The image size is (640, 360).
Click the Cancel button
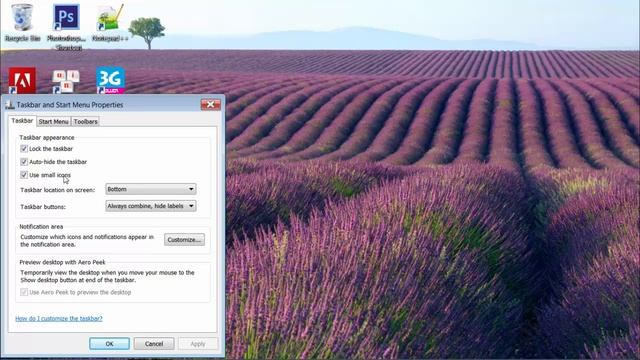[154, 344]
